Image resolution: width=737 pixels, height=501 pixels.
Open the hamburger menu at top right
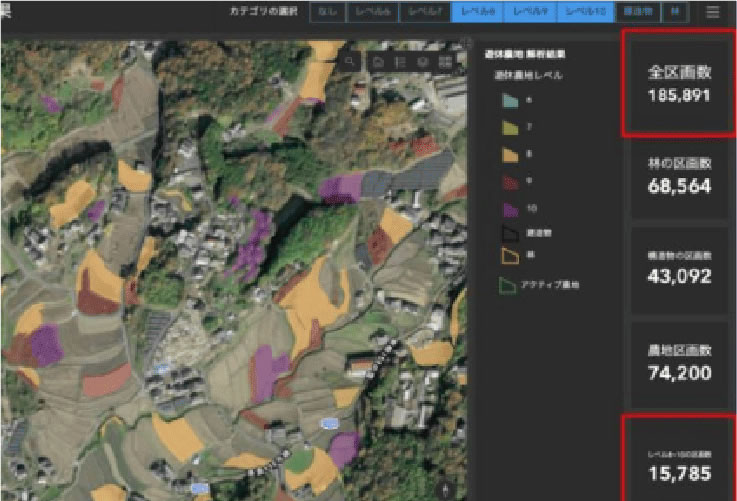pyautogui.click(x=712, y=12)
